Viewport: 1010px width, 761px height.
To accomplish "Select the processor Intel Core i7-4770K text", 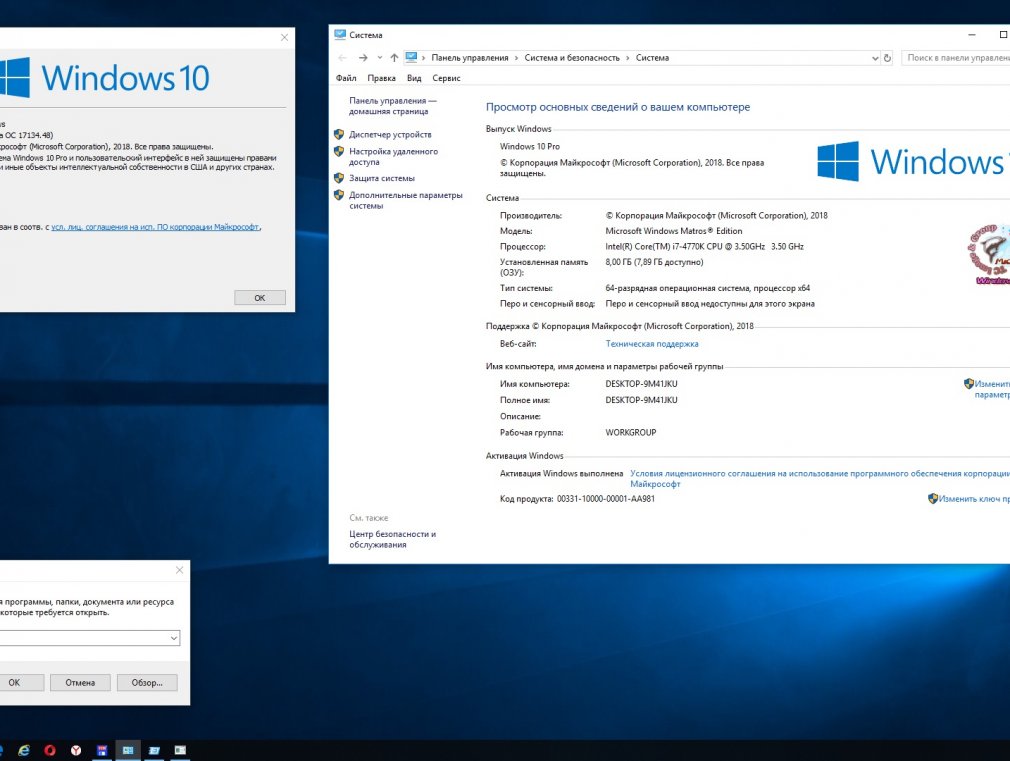I will [704, 247].
